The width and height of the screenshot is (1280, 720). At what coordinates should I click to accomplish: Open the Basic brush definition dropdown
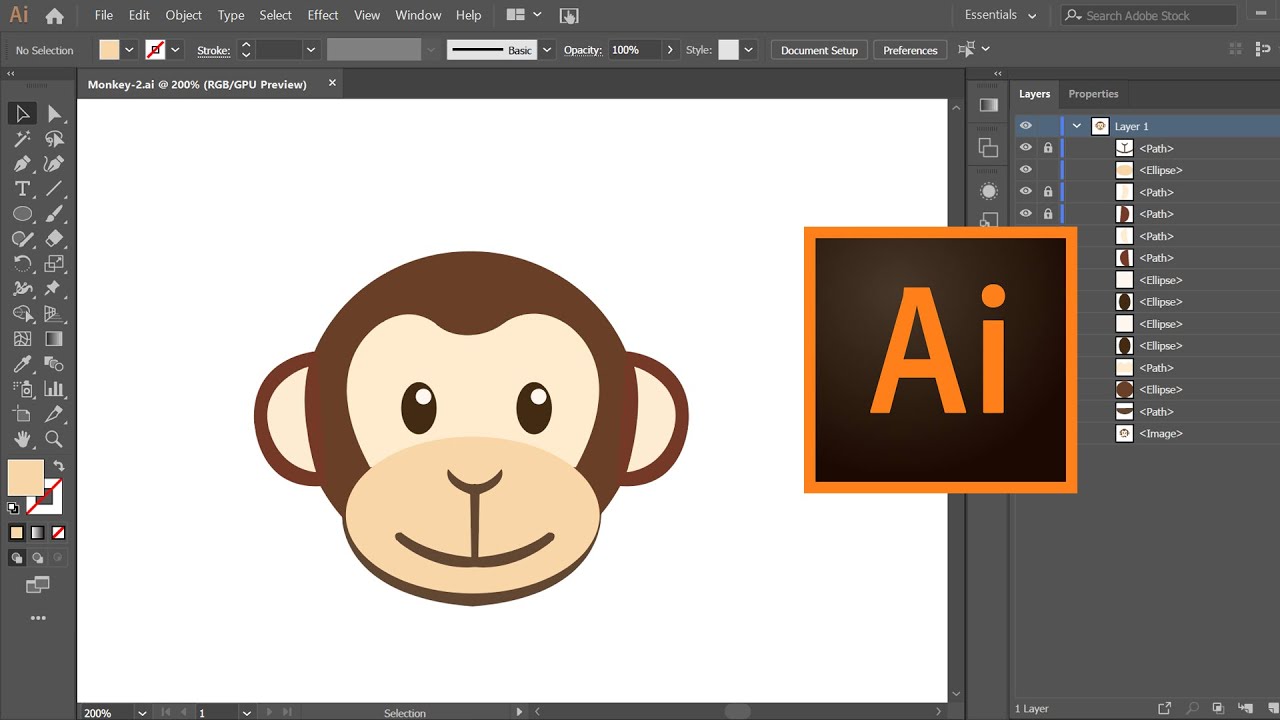click(x=547, y=50)
